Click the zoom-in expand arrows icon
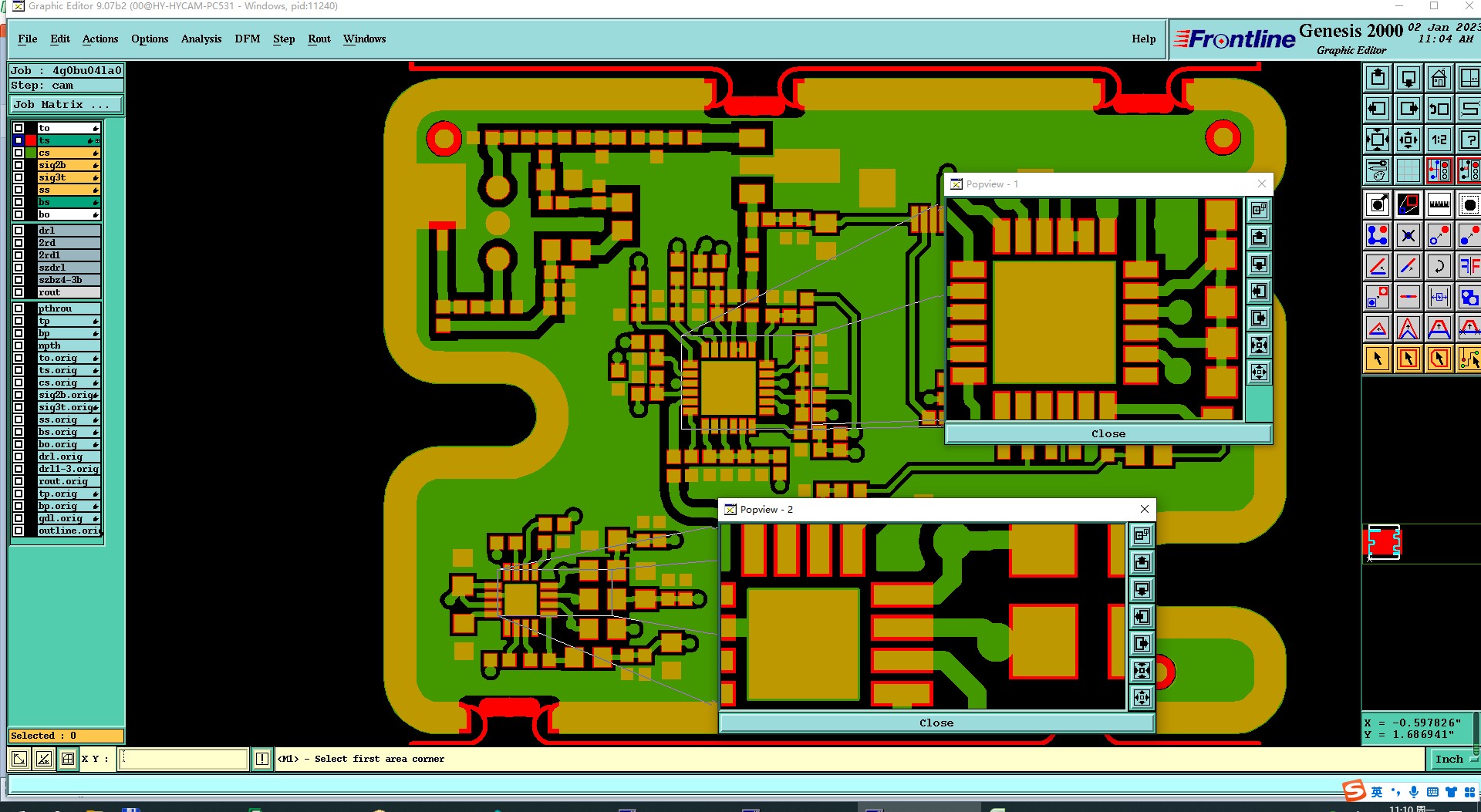1481x812 pixels. point(1378,140)
